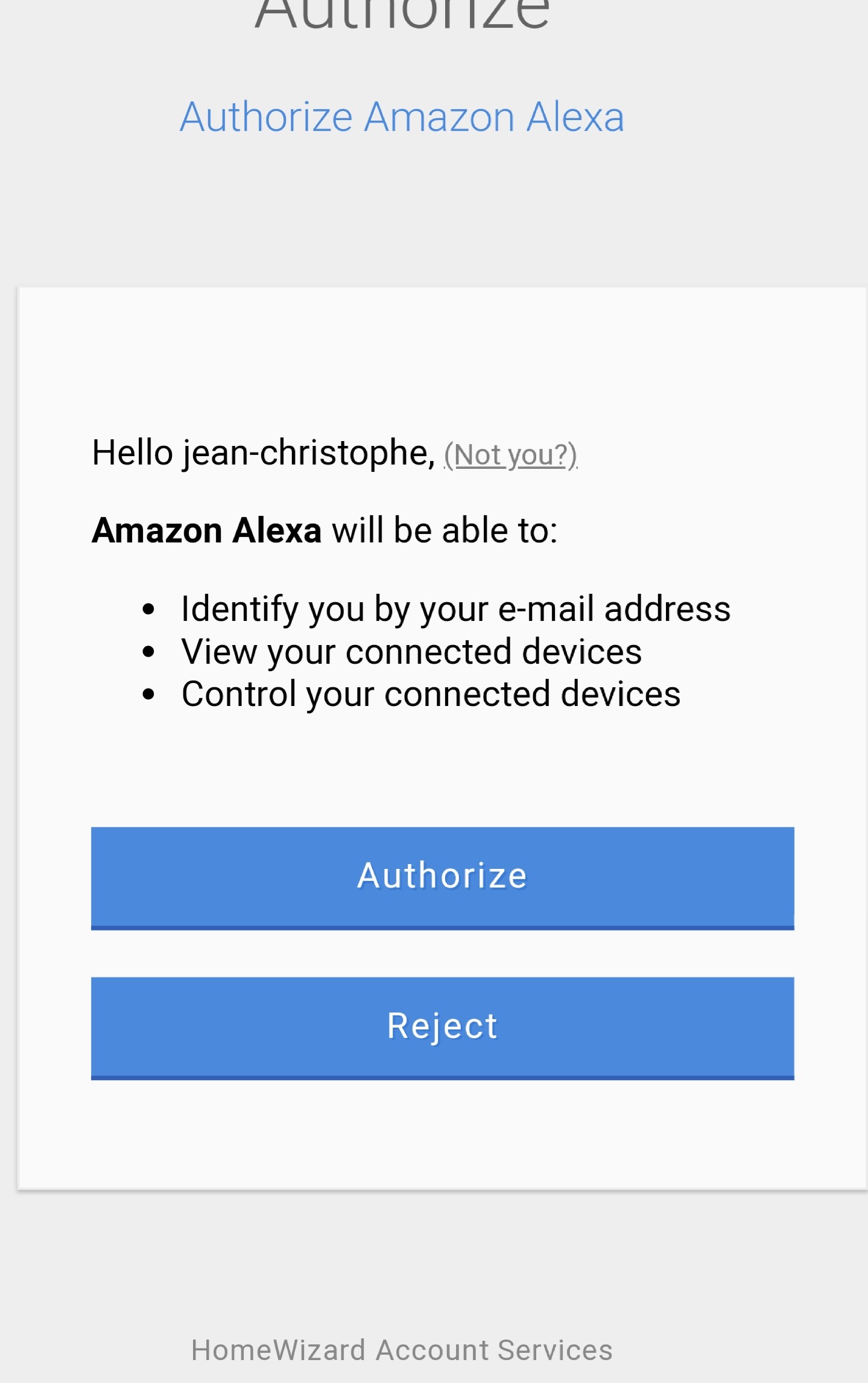Viewport: 868px width, 1383px height.
Task: Click the large Authorize page title
Action: (x=402, y=12)
